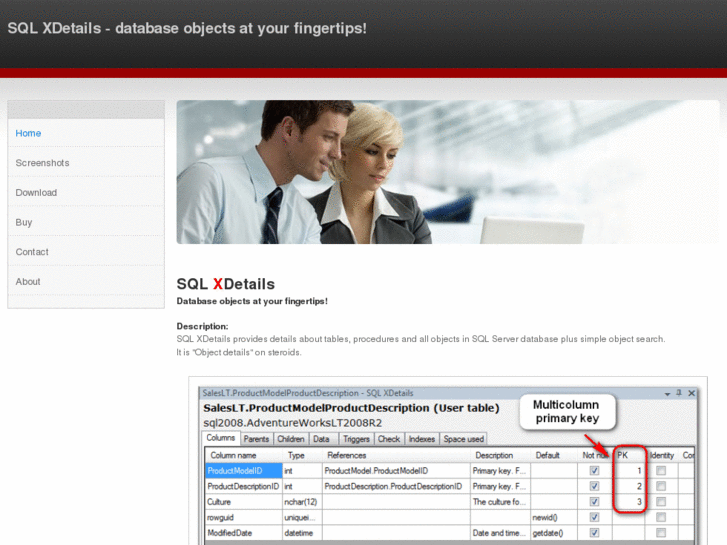727x545 pixels.
Task: Click the PK column header
Action: (x=629, y=455)
